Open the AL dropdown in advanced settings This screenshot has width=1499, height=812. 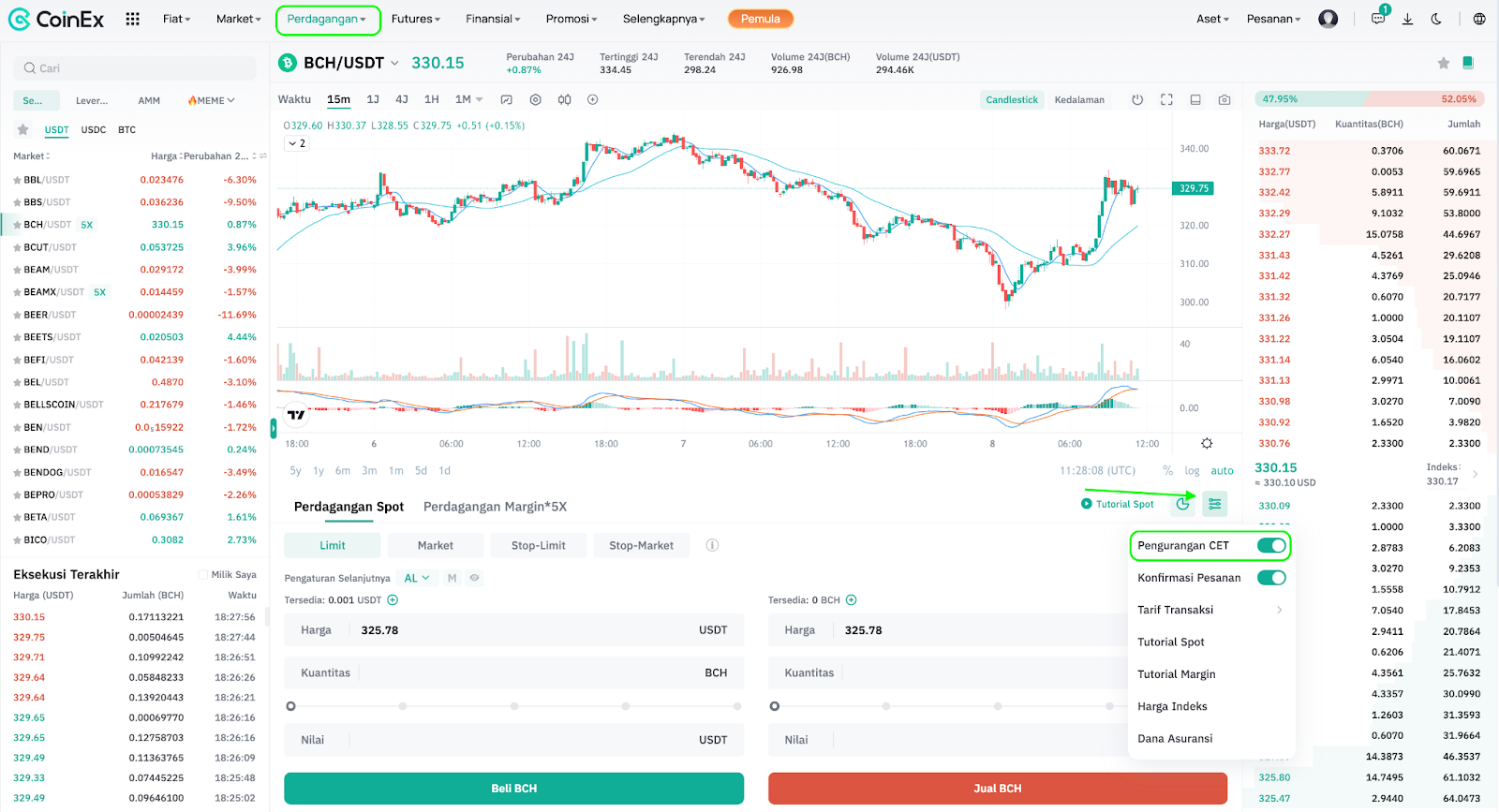(416, 578)
